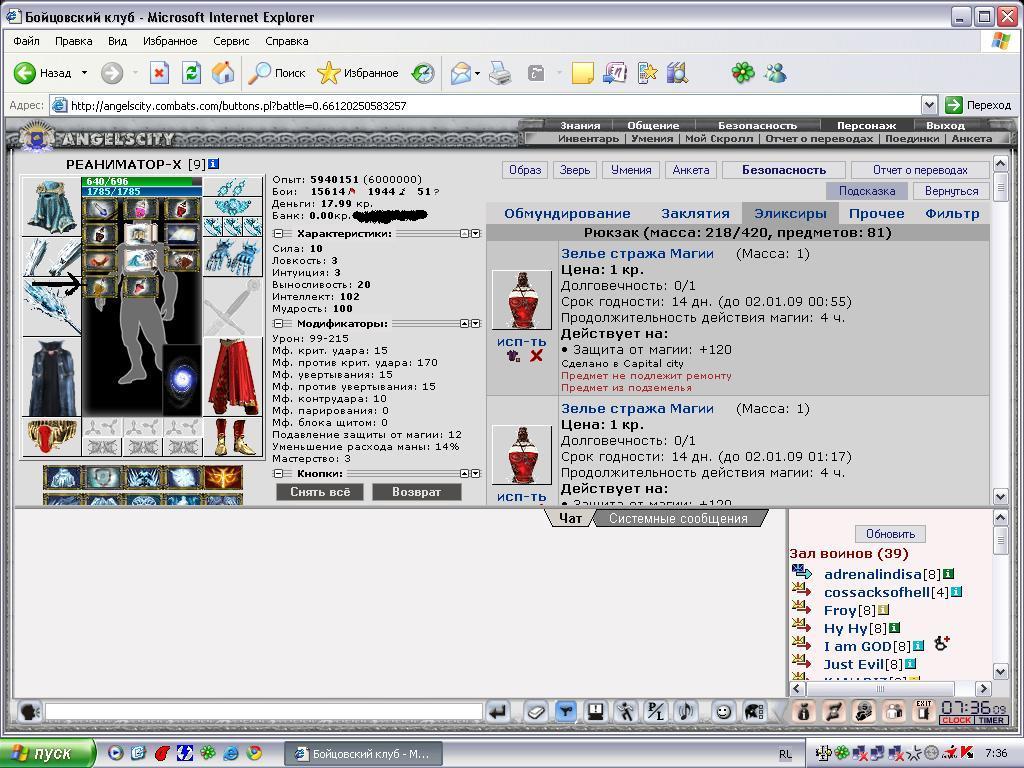Image resolution: width=1024 pixels, height=768 pixels.
Task: Switch to the Обмундирование tab
Action: pyautogui.click(x=567, y=214)
